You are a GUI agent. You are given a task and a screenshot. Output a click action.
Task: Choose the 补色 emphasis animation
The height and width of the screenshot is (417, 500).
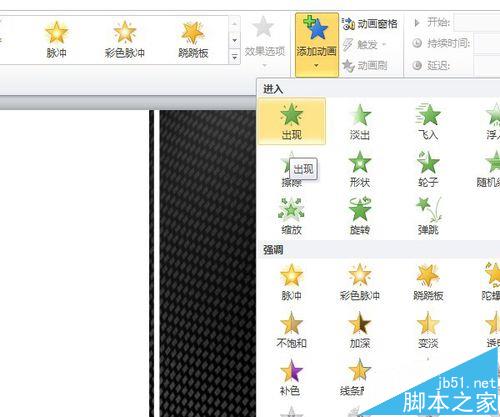[292, 377]
